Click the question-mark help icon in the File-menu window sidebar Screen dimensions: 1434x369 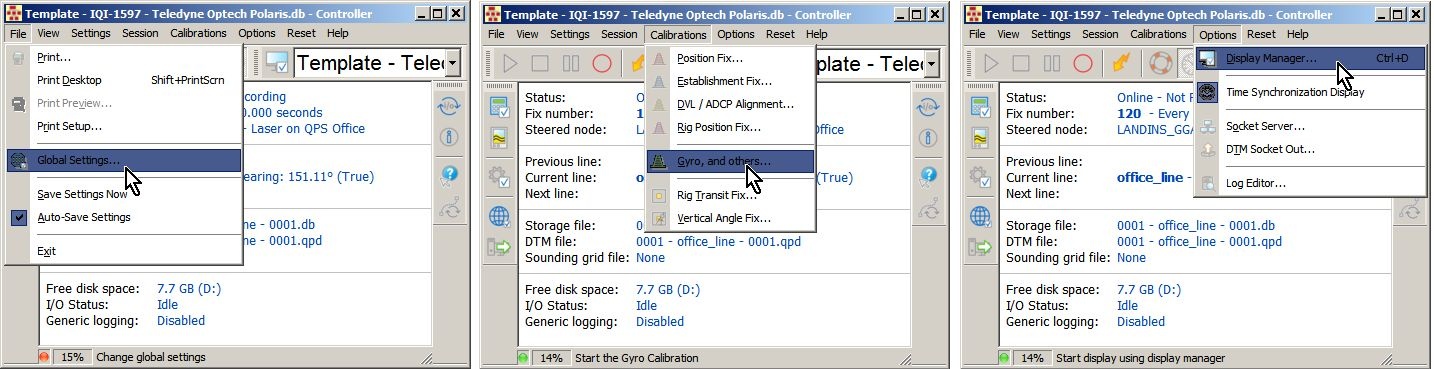click(x=450, y=175)
